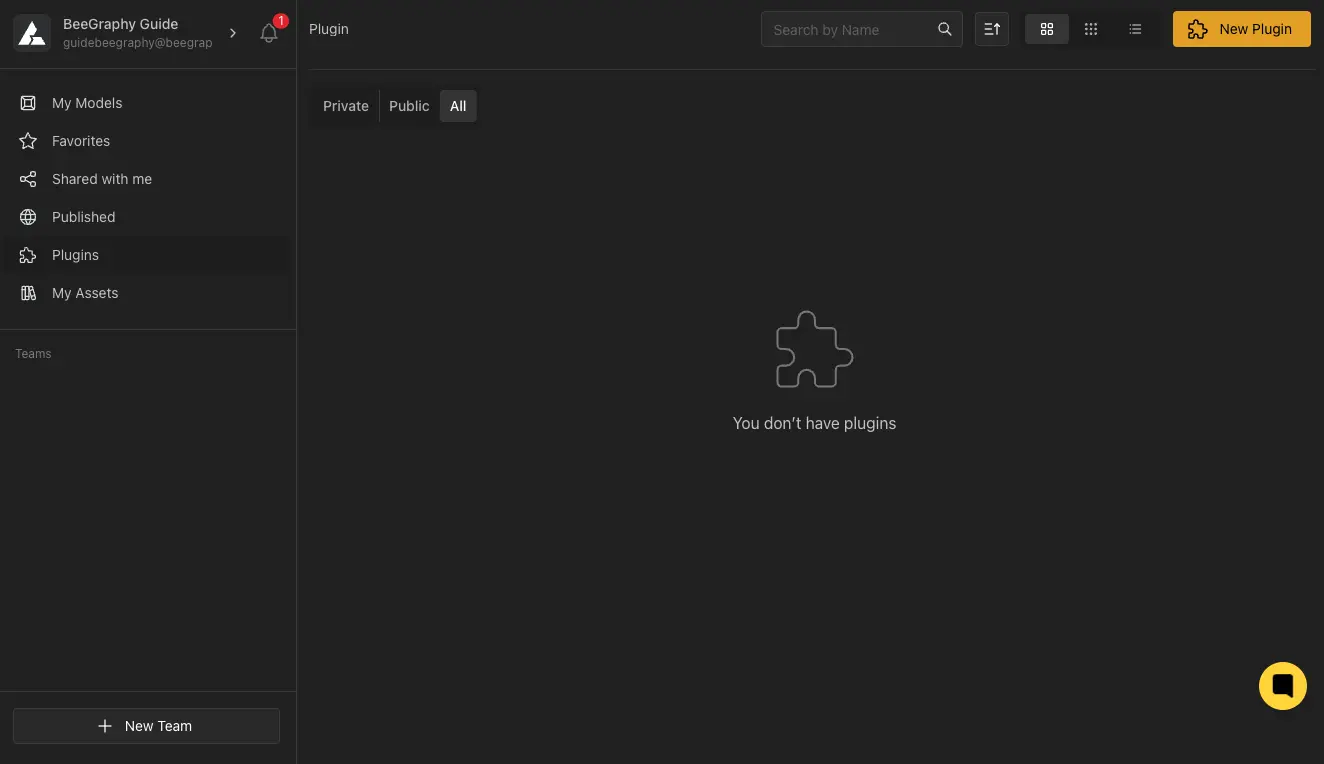1324x764 pixels.
Task: Select the Public filter tab
Action: coord(409,106)
